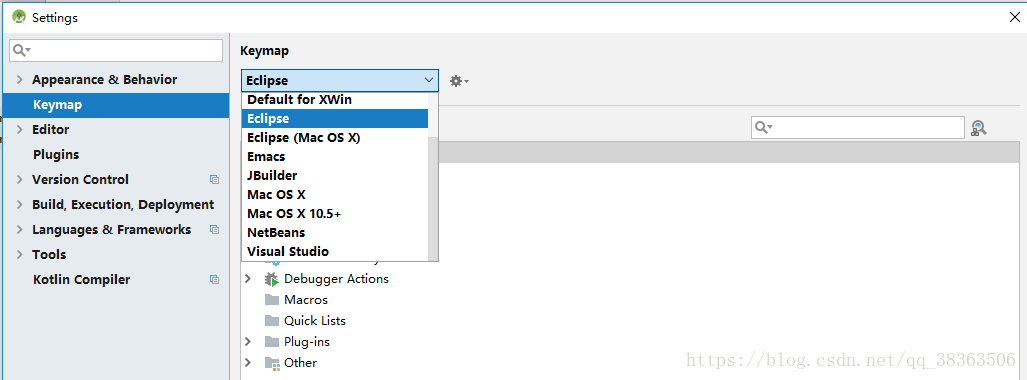Select the JBuilder keymap

pos(335,176)
